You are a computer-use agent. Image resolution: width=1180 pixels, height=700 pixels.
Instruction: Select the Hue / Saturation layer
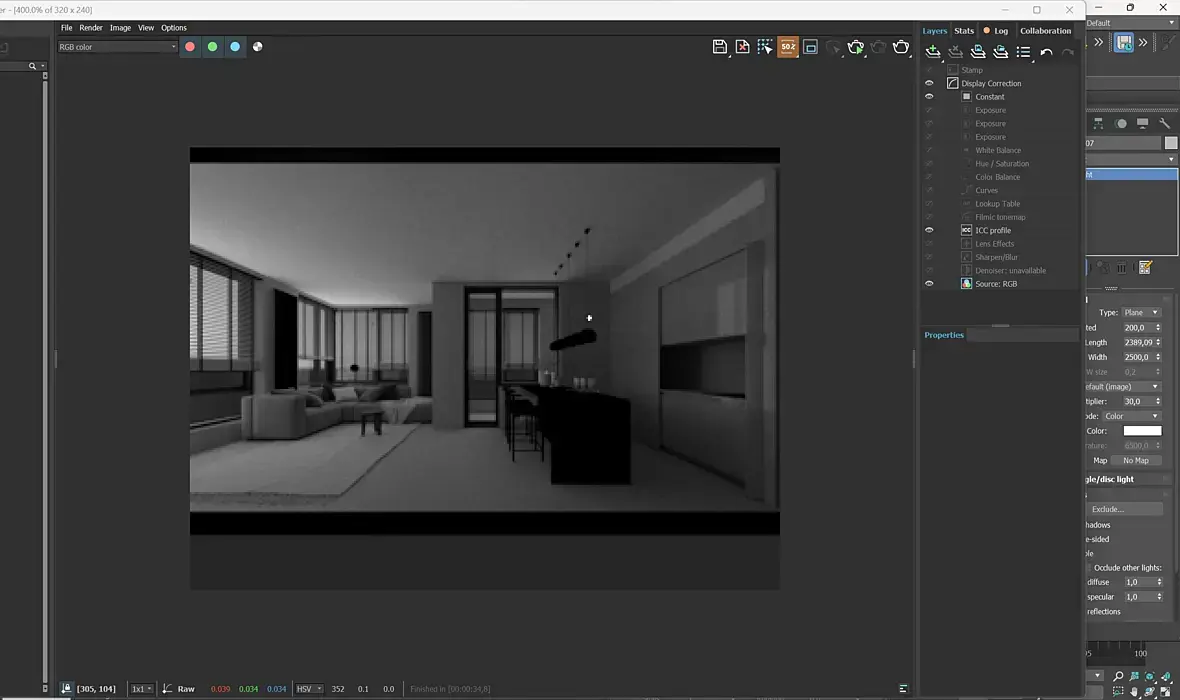click(1002, 164)
